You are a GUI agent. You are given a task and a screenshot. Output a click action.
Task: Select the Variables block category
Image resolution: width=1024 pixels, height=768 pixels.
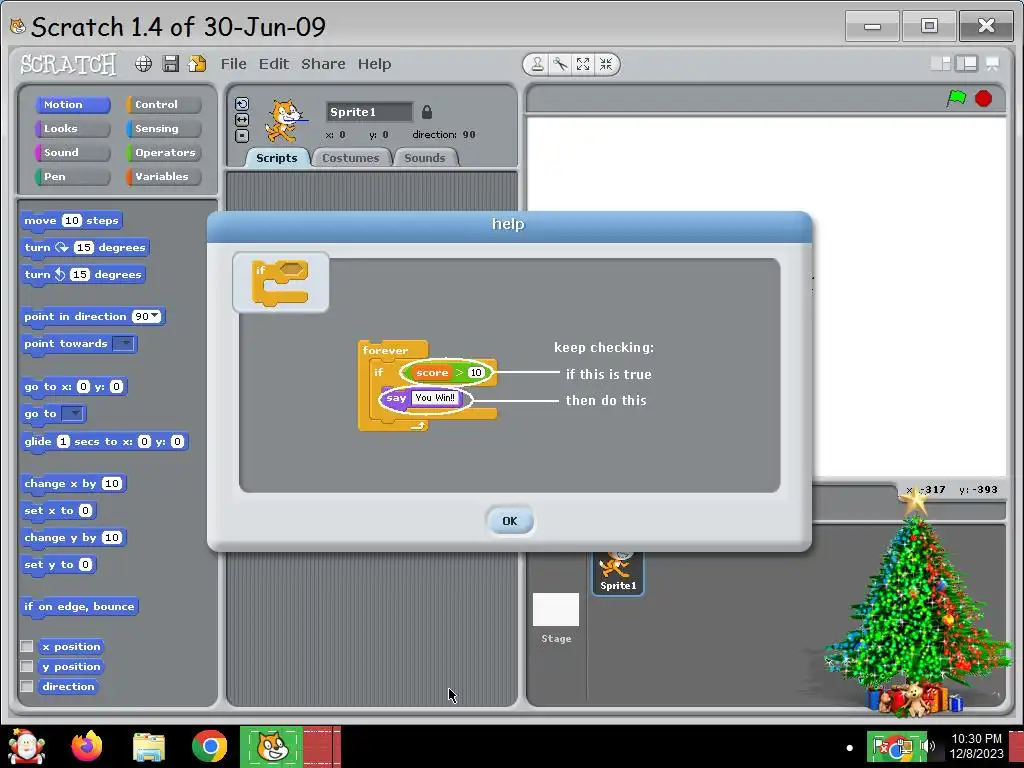[x=164, y=176]
